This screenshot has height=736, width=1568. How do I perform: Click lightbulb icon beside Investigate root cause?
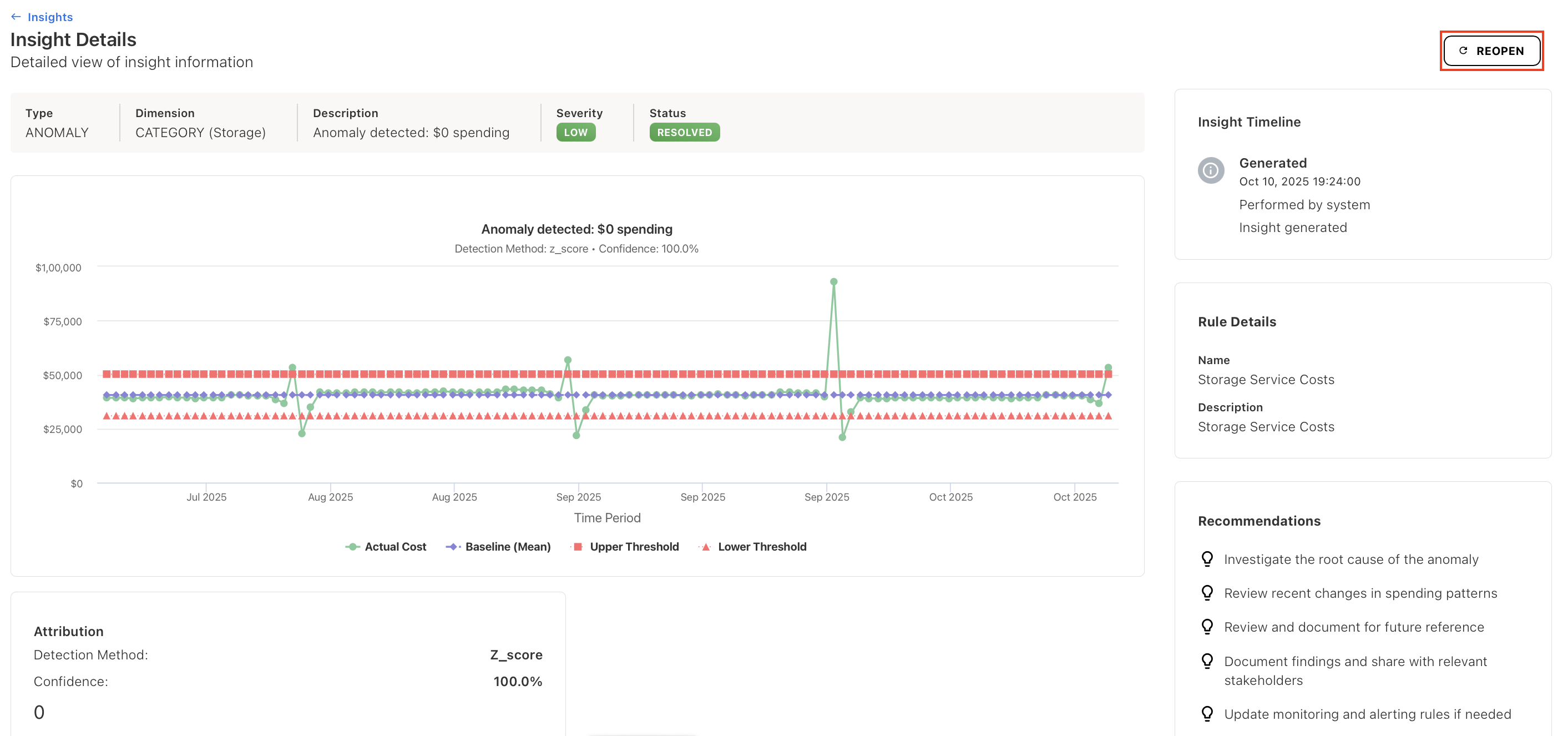click(1207, 559)
